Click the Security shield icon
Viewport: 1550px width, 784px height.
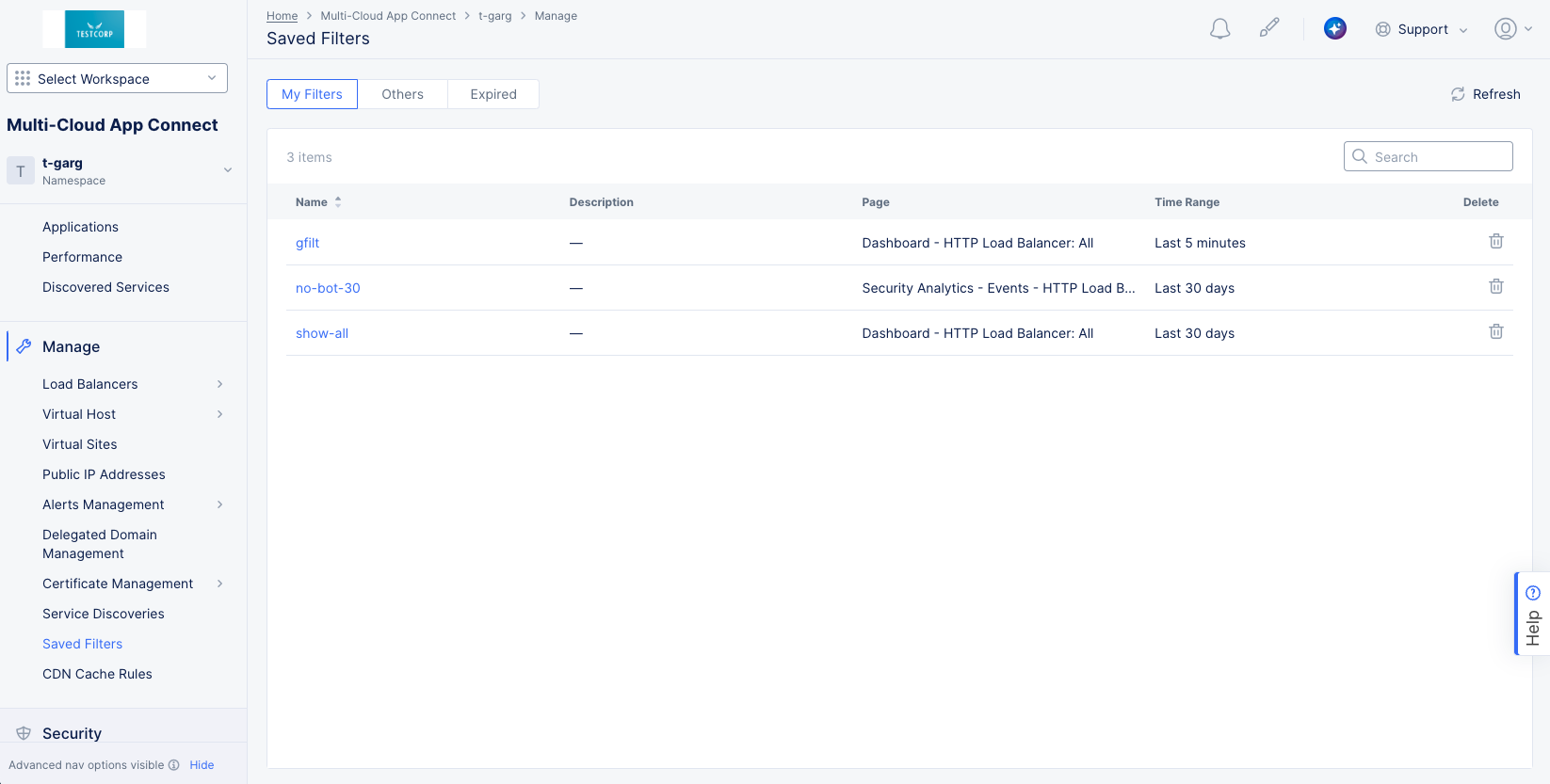pyautogui.click(x=24, y=733)
